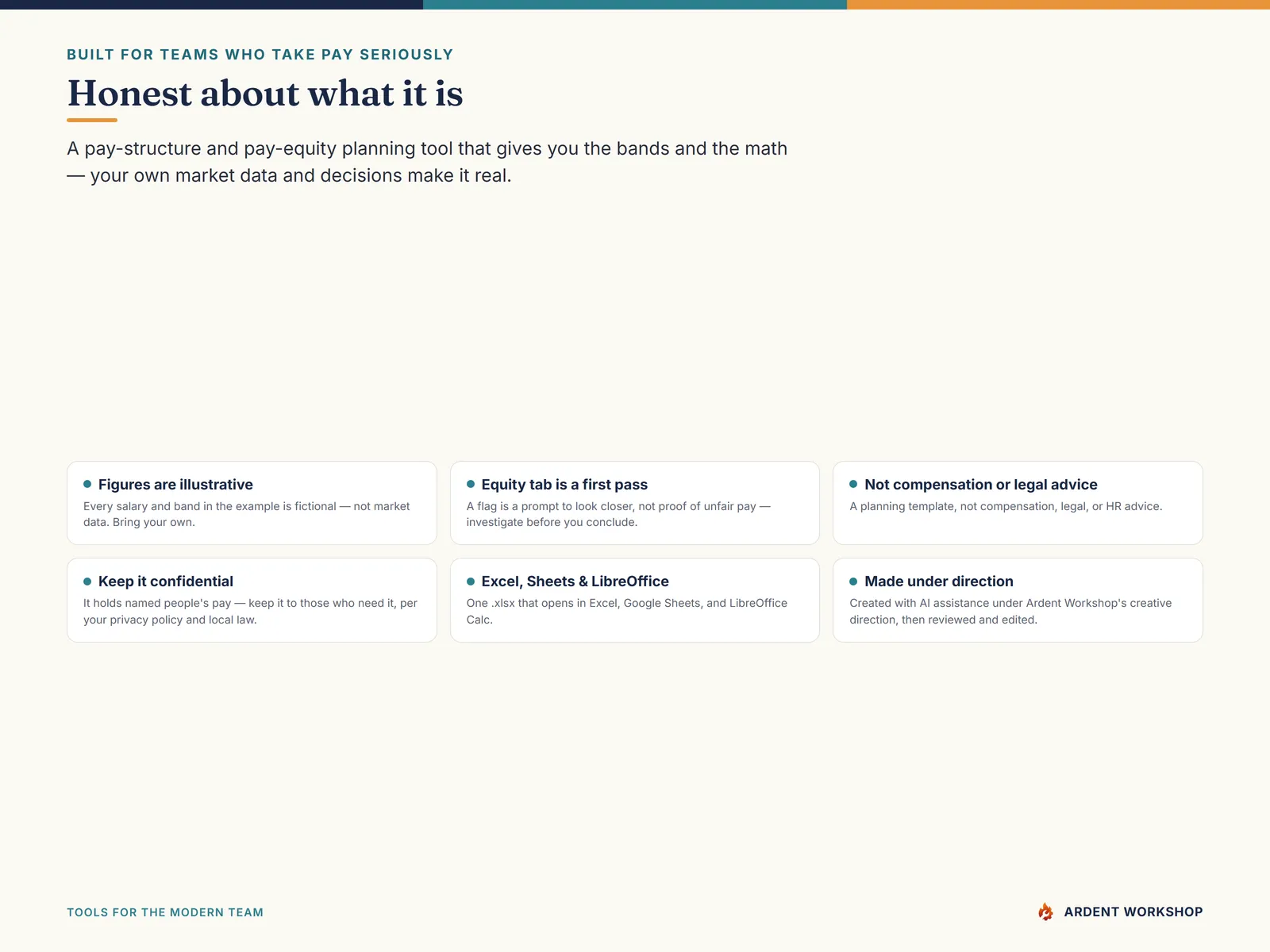Click the Built for teams who take pay seriously tagline
The width and height of the screenshot is (1270, 952).
point(260,55)
